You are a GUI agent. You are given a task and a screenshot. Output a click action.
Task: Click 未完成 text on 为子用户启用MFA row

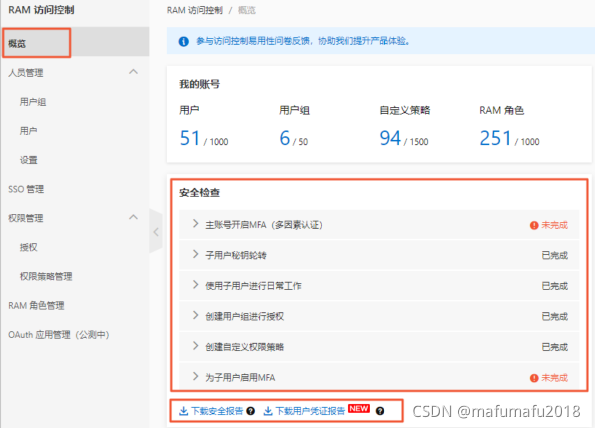[554, 378]
